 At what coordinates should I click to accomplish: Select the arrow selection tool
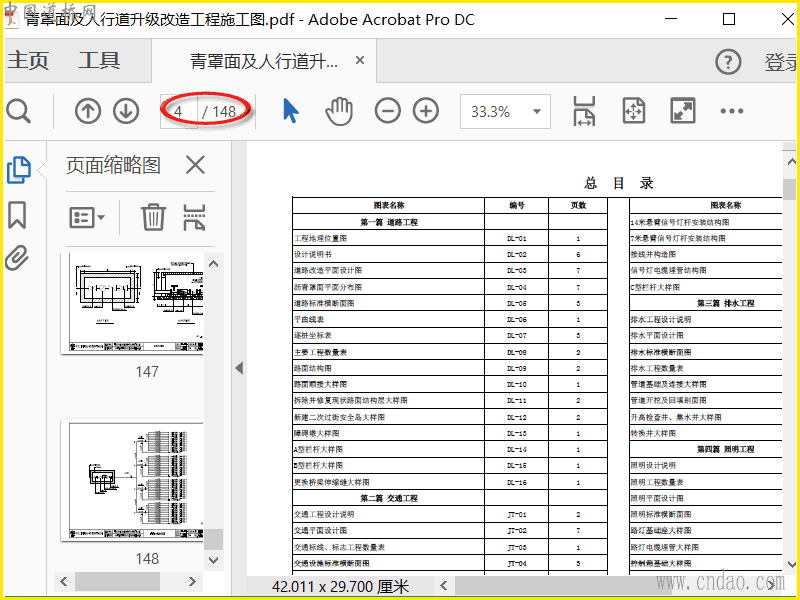(x=290, y=111)
